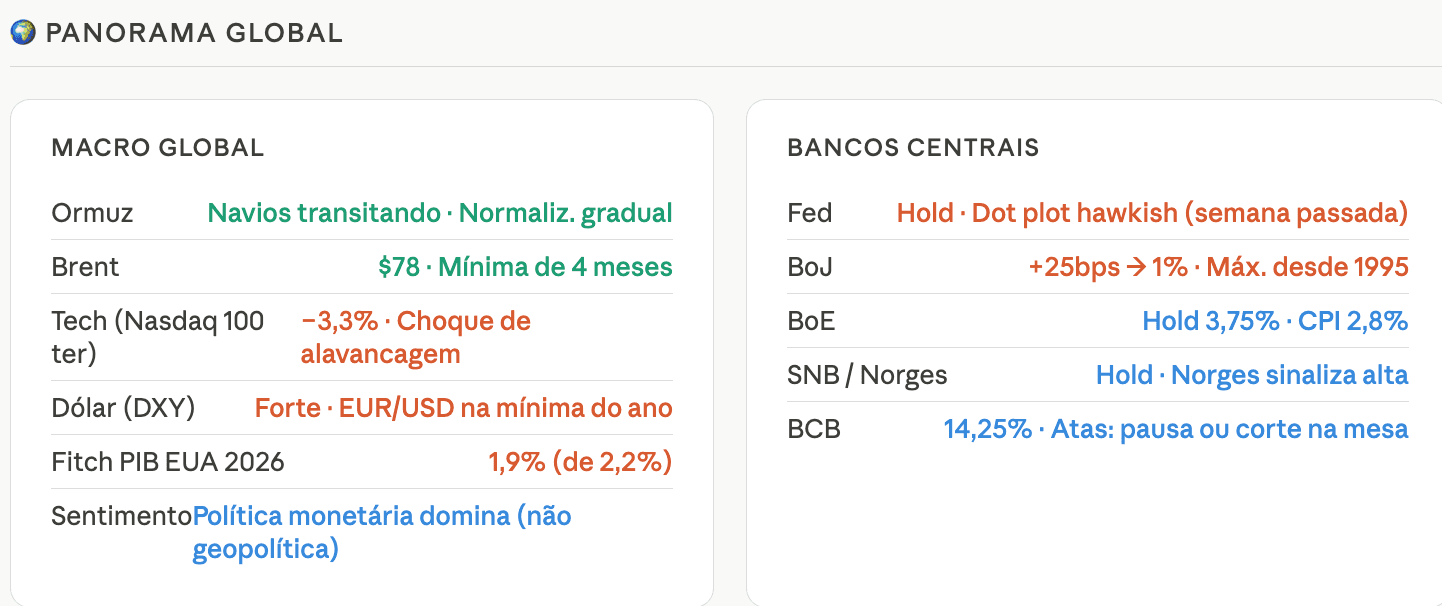Select the Dólar (DXY) row label

click(123, 408)
